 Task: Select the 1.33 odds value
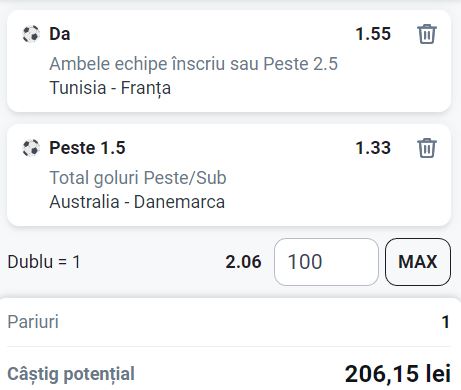pos(373,148)
